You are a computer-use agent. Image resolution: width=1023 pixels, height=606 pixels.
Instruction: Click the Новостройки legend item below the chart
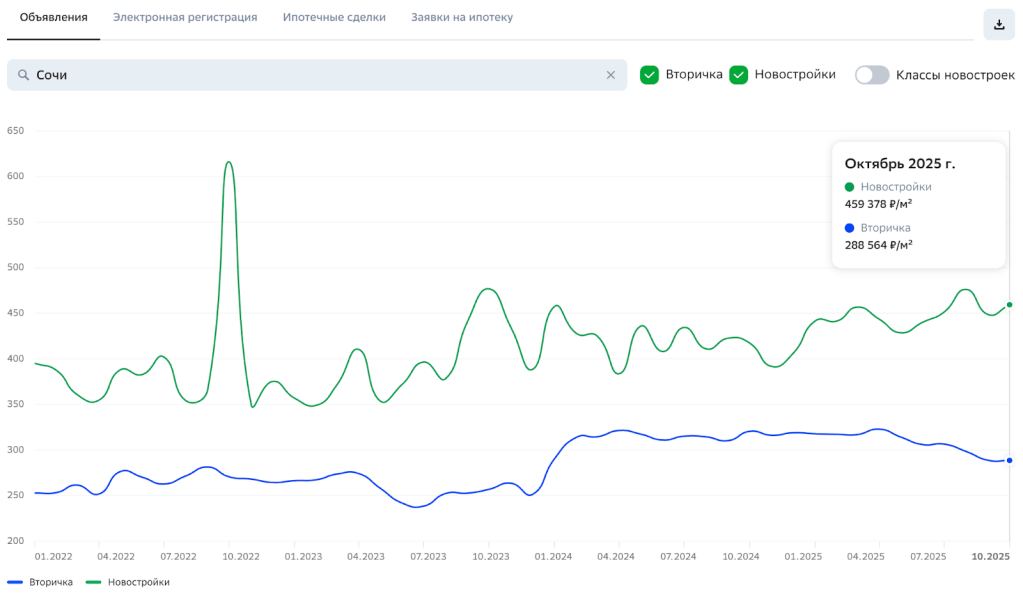[128, 582]
